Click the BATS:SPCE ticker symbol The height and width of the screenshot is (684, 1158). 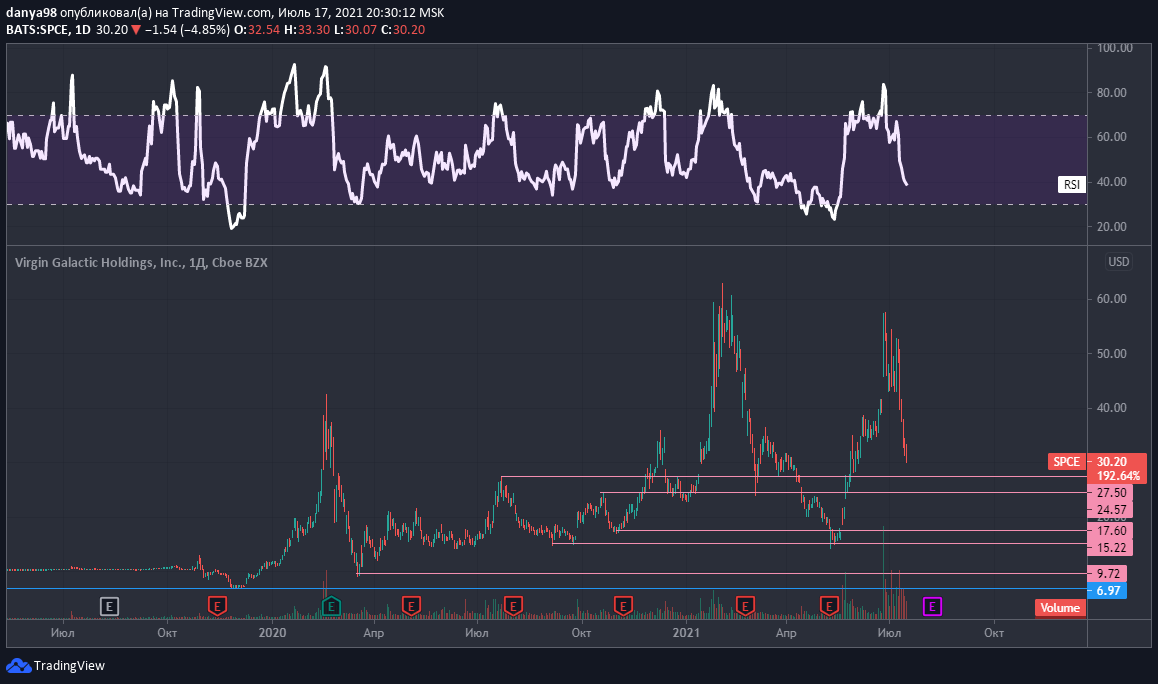pyautogui.click(x=37, y=30)
